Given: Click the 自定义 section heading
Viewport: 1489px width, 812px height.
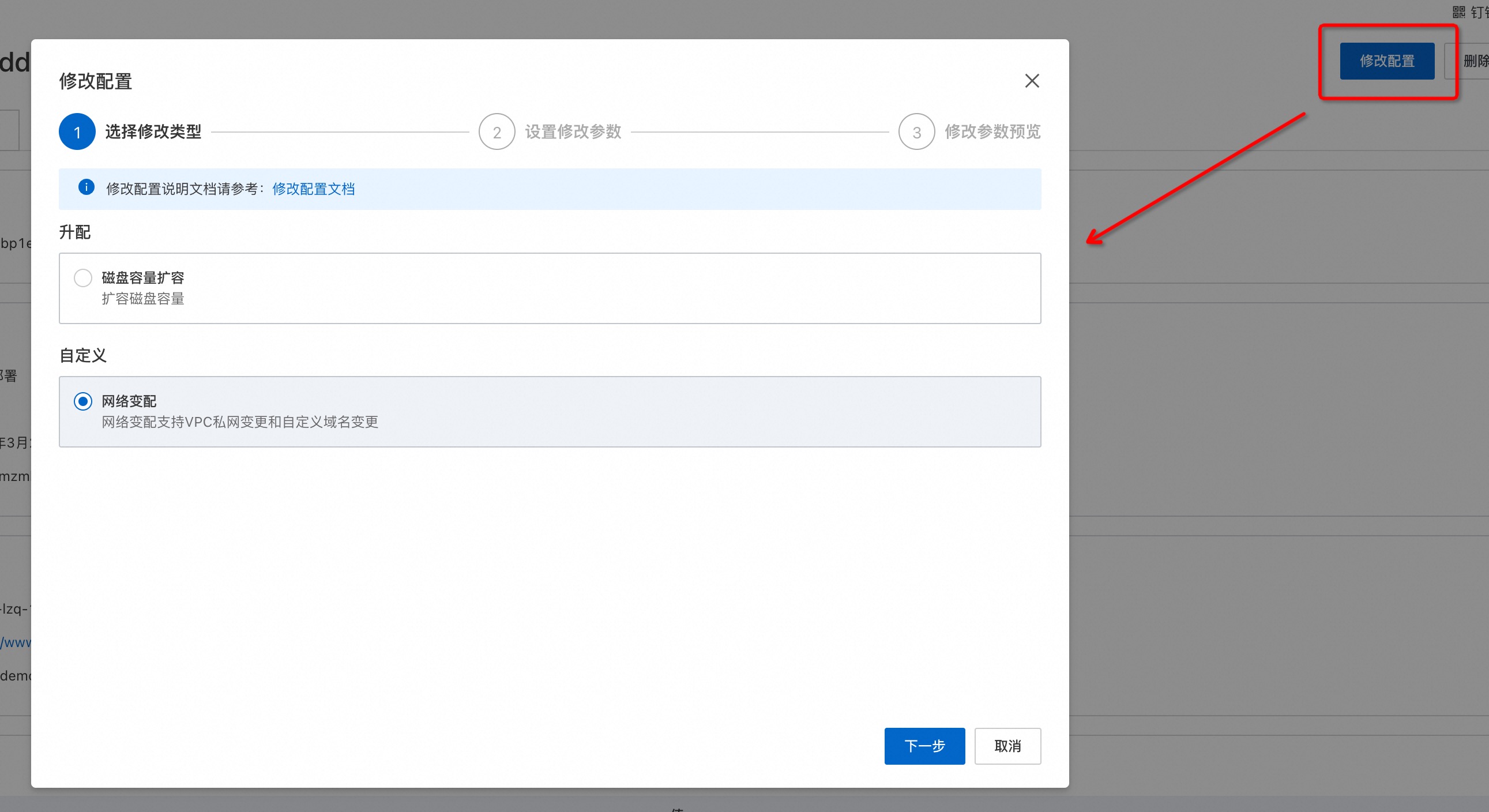Looking at the screenshot, I should pyautogui.click(x=82, y=355).
